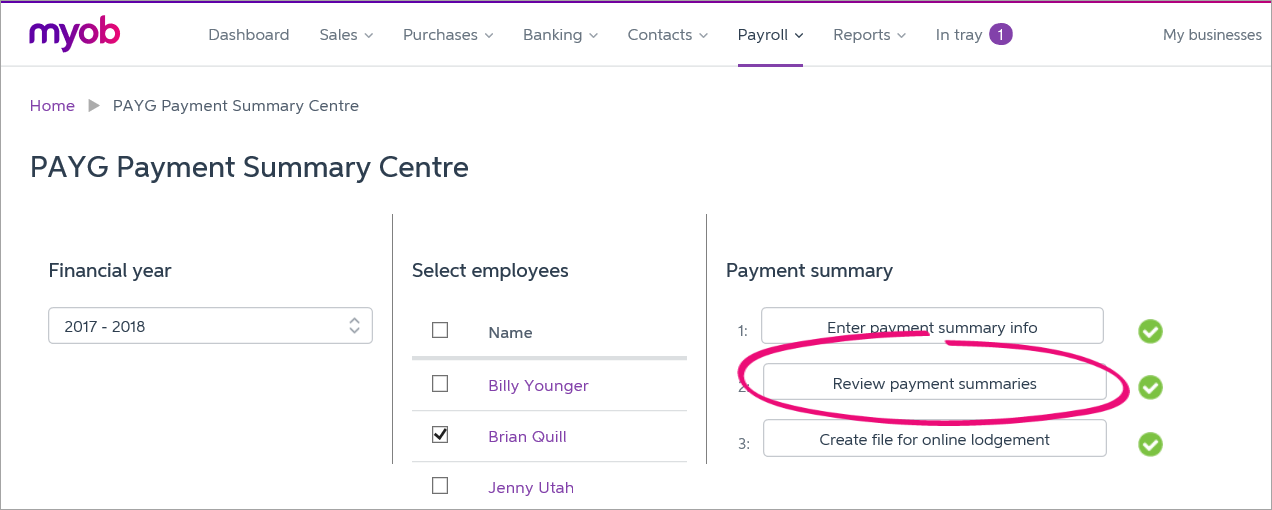This screenshot has width=1272, height=510.
Task: Go to the Dashboard tab
Action: click(248, 35)
